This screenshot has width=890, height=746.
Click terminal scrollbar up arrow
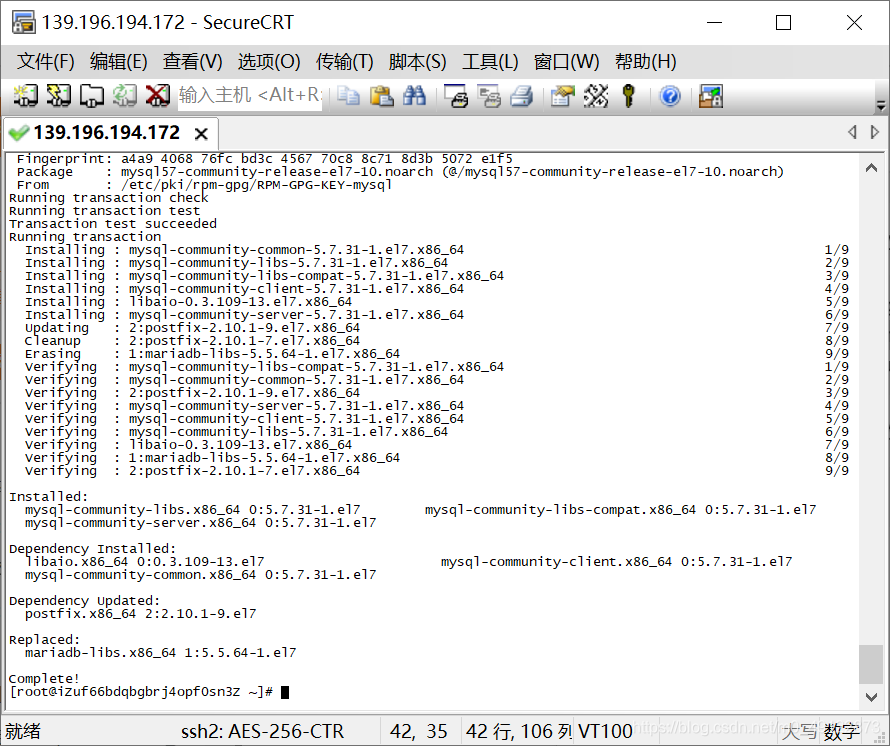point(871,168)
